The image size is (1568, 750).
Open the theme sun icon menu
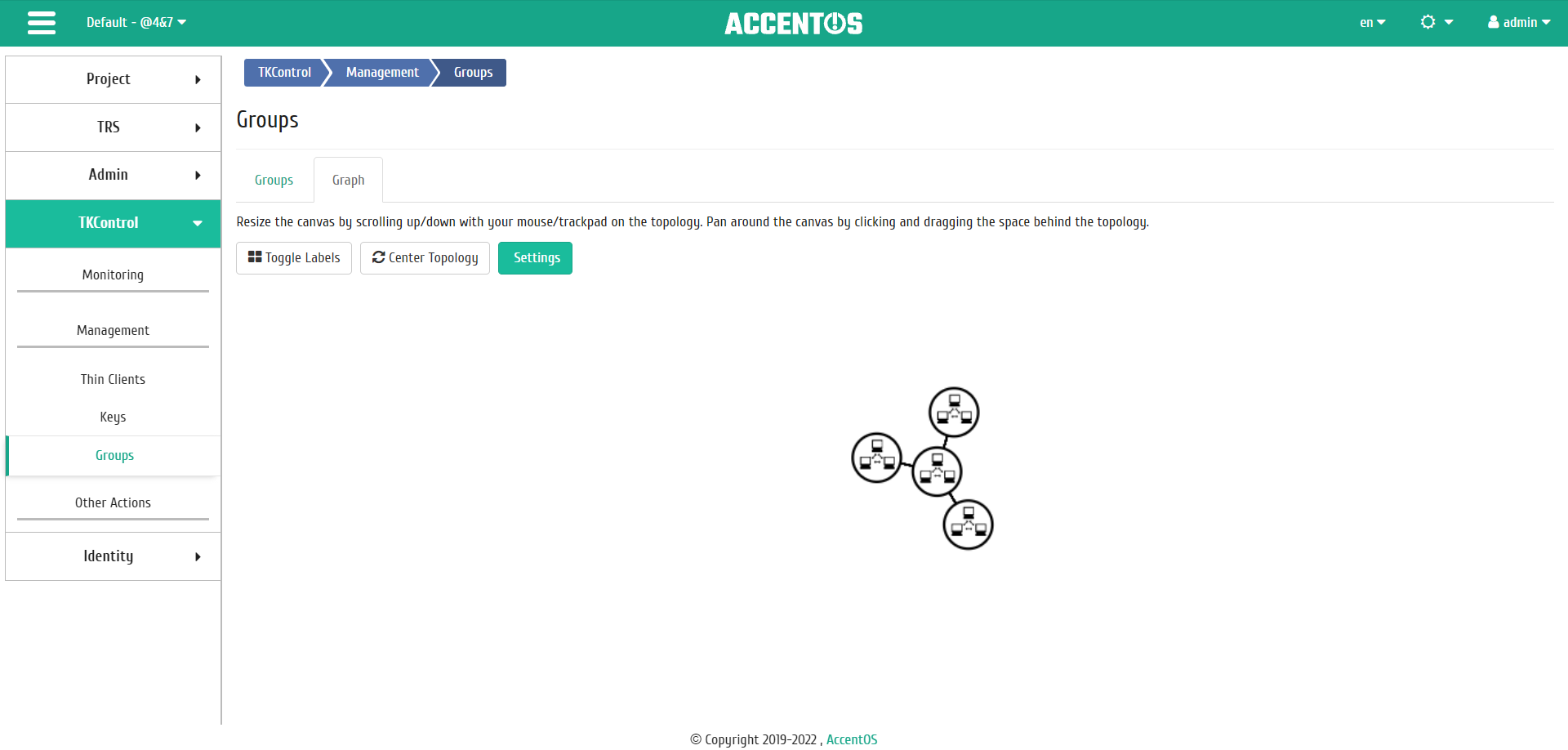[1437, 23]
